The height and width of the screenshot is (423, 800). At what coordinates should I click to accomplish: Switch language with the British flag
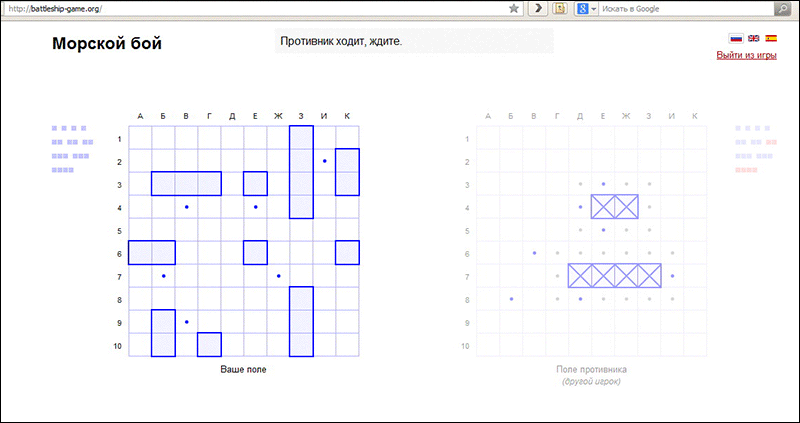754,38
